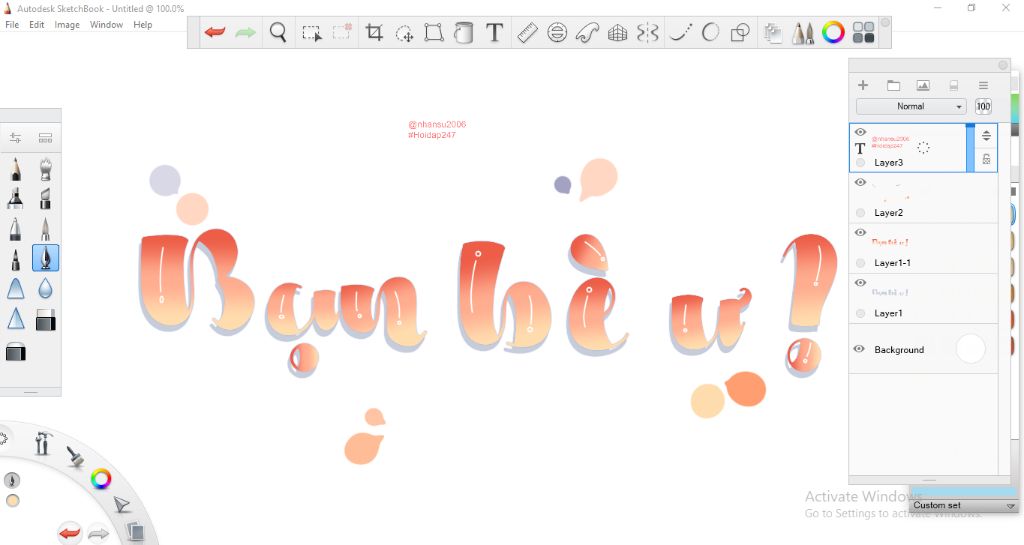This screenshot has height=545, width=1024.
Task: Select the Hard Eraser brush
Action: click(45, 320)
